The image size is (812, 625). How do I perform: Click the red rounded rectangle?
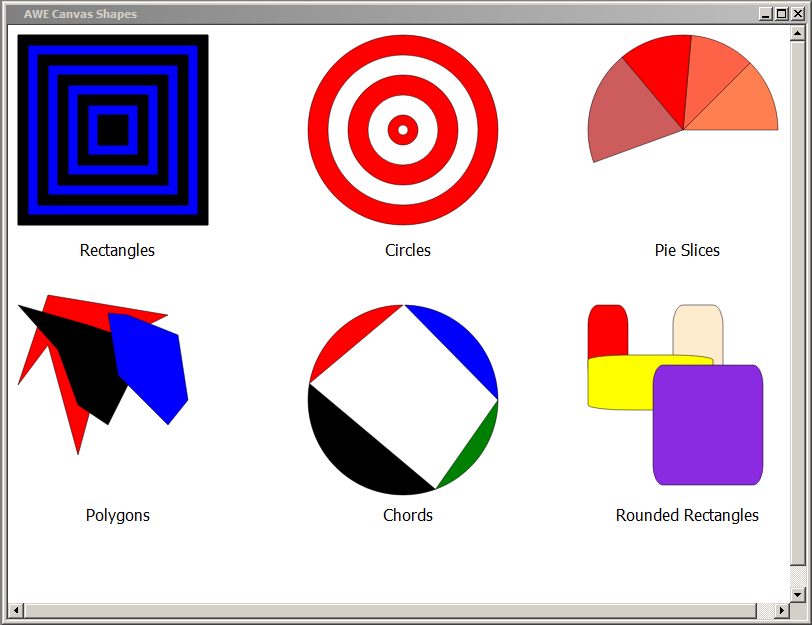pos(608,330)
